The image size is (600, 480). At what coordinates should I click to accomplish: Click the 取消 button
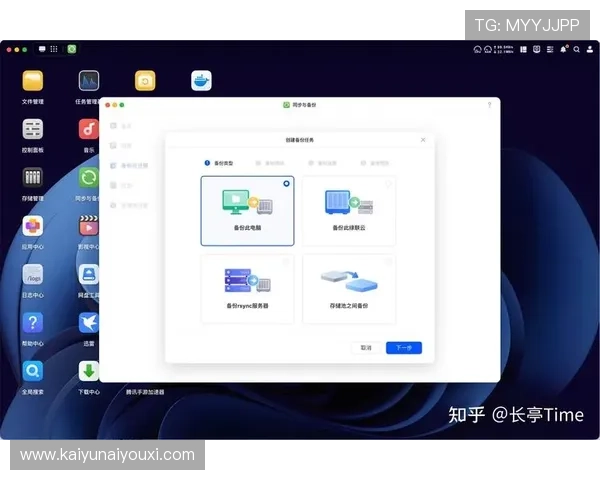pyautogui.click(x=366, y=348)
